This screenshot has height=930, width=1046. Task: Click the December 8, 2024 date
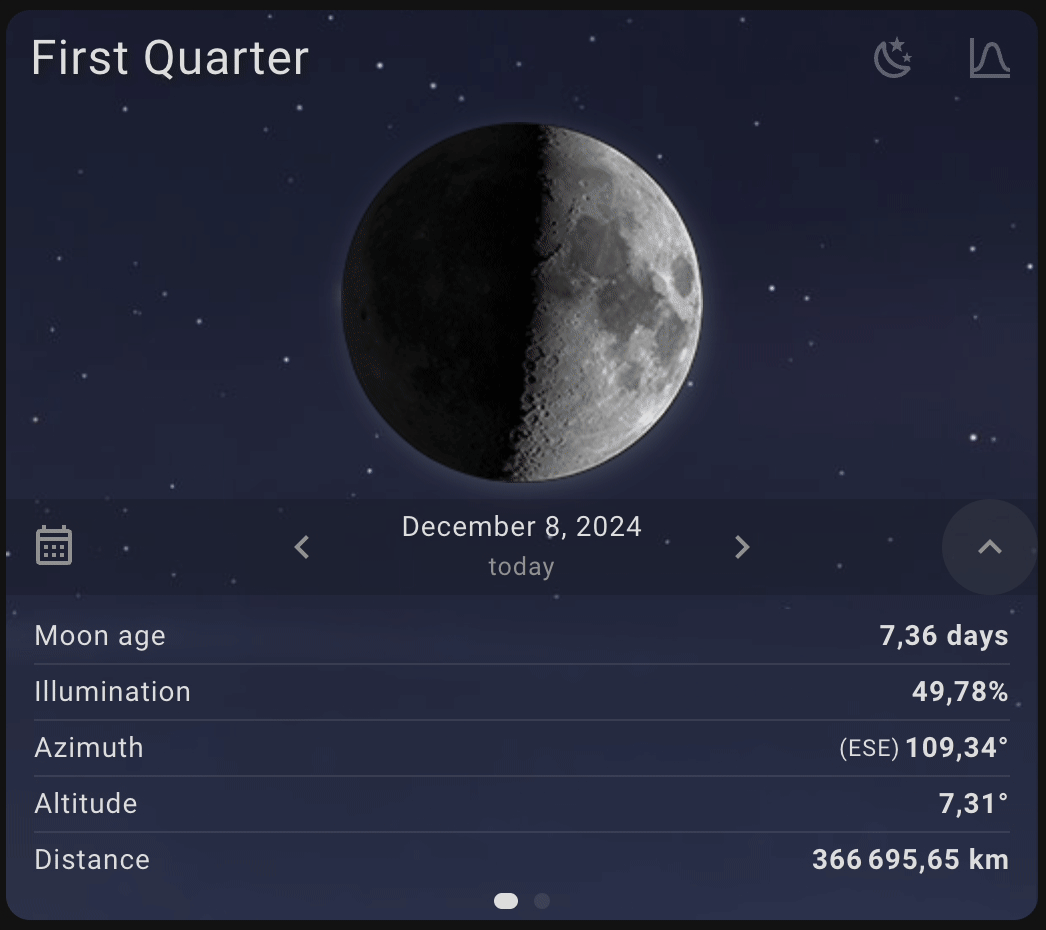coord(522,527)
